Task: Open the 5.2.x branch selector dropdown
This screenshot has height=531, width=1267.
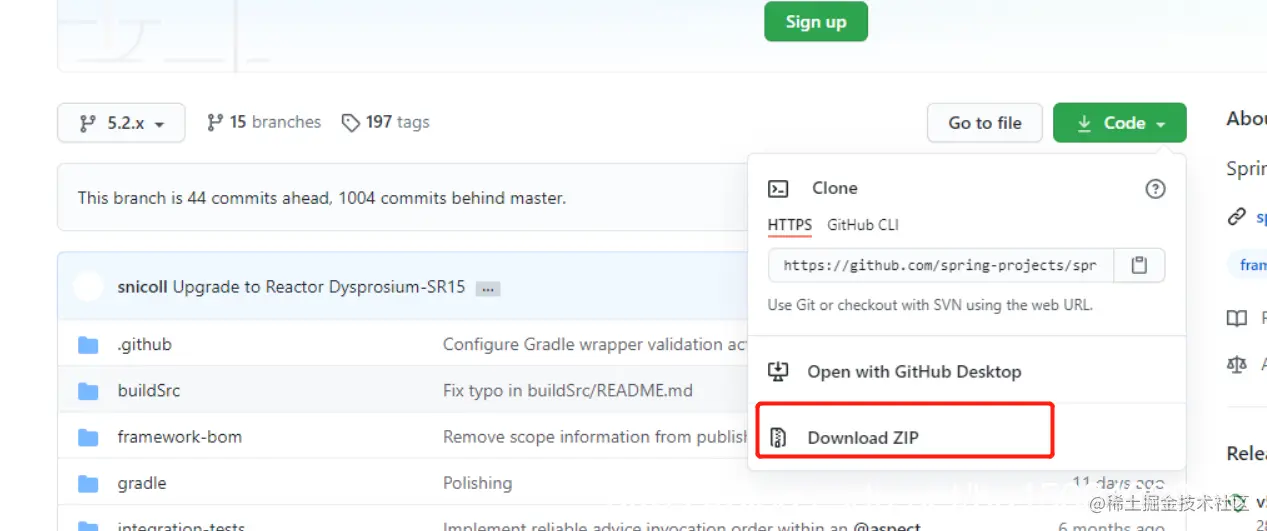Action: click(121, 123)
